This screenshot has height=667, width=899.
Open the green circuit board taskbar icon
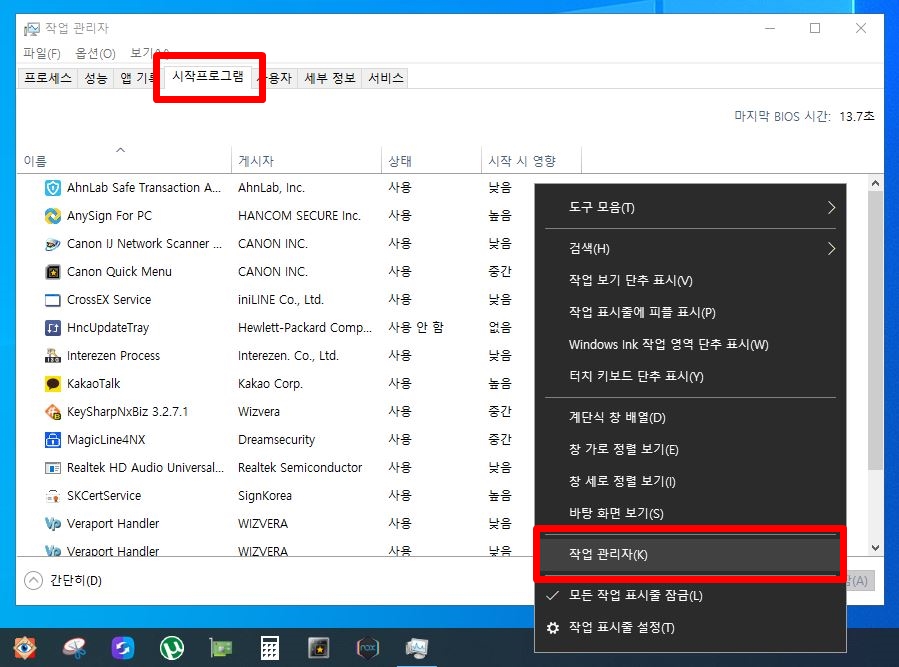click(221, 648)
